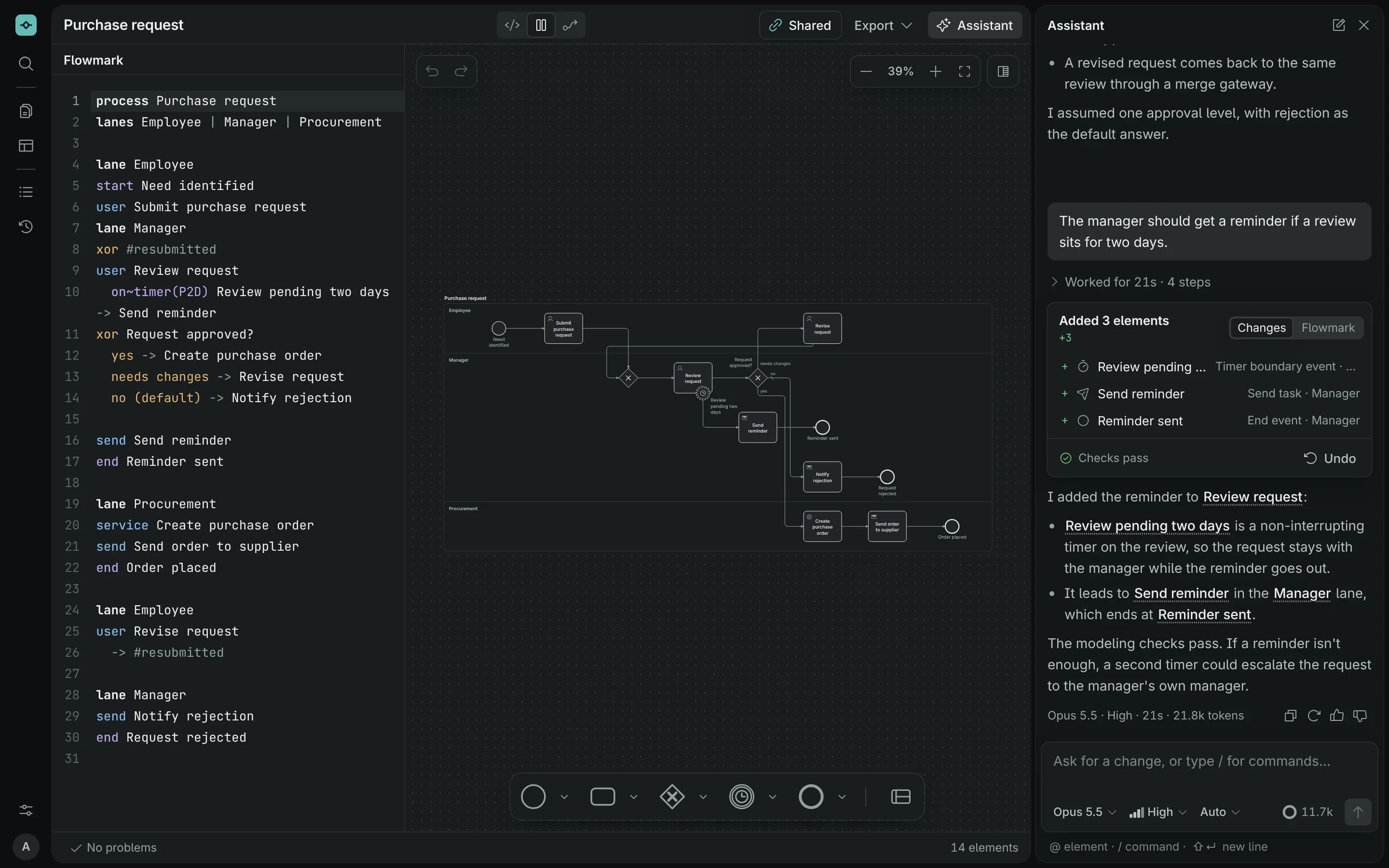Click the Review request link in the assistant reply

tap(1253, 497)
